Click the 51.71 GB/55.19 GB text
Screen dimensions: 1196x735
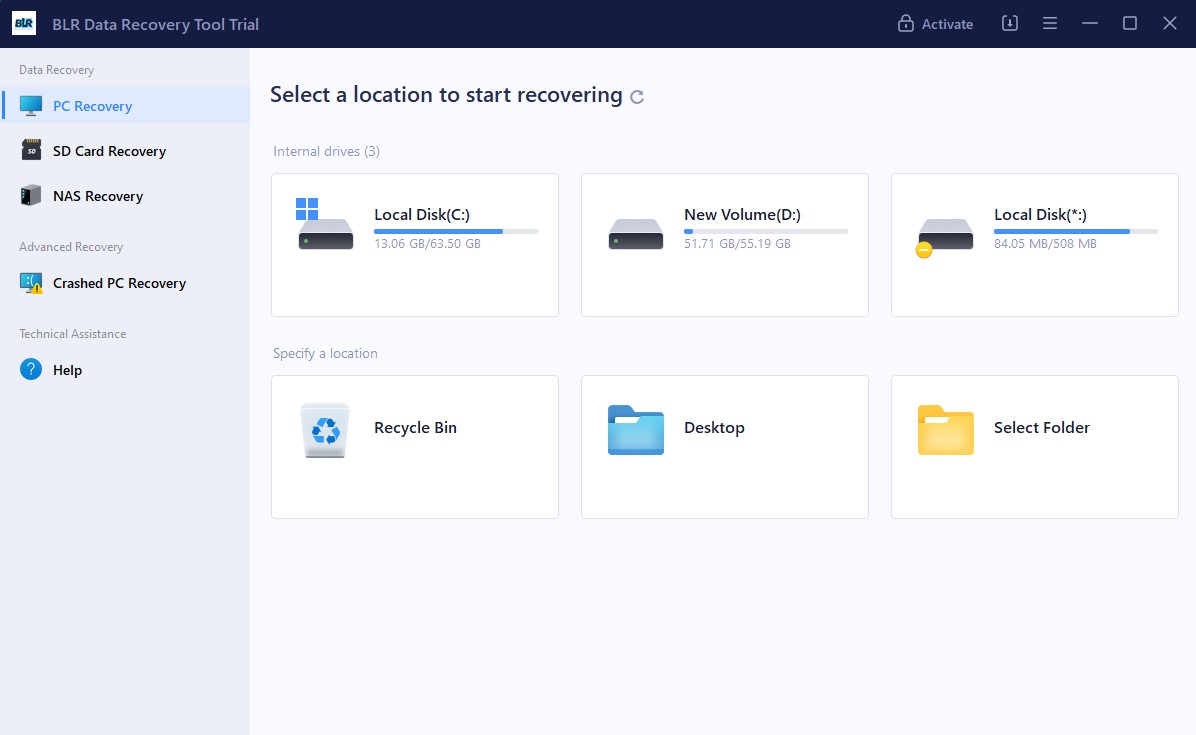click(x=737, y=243)
